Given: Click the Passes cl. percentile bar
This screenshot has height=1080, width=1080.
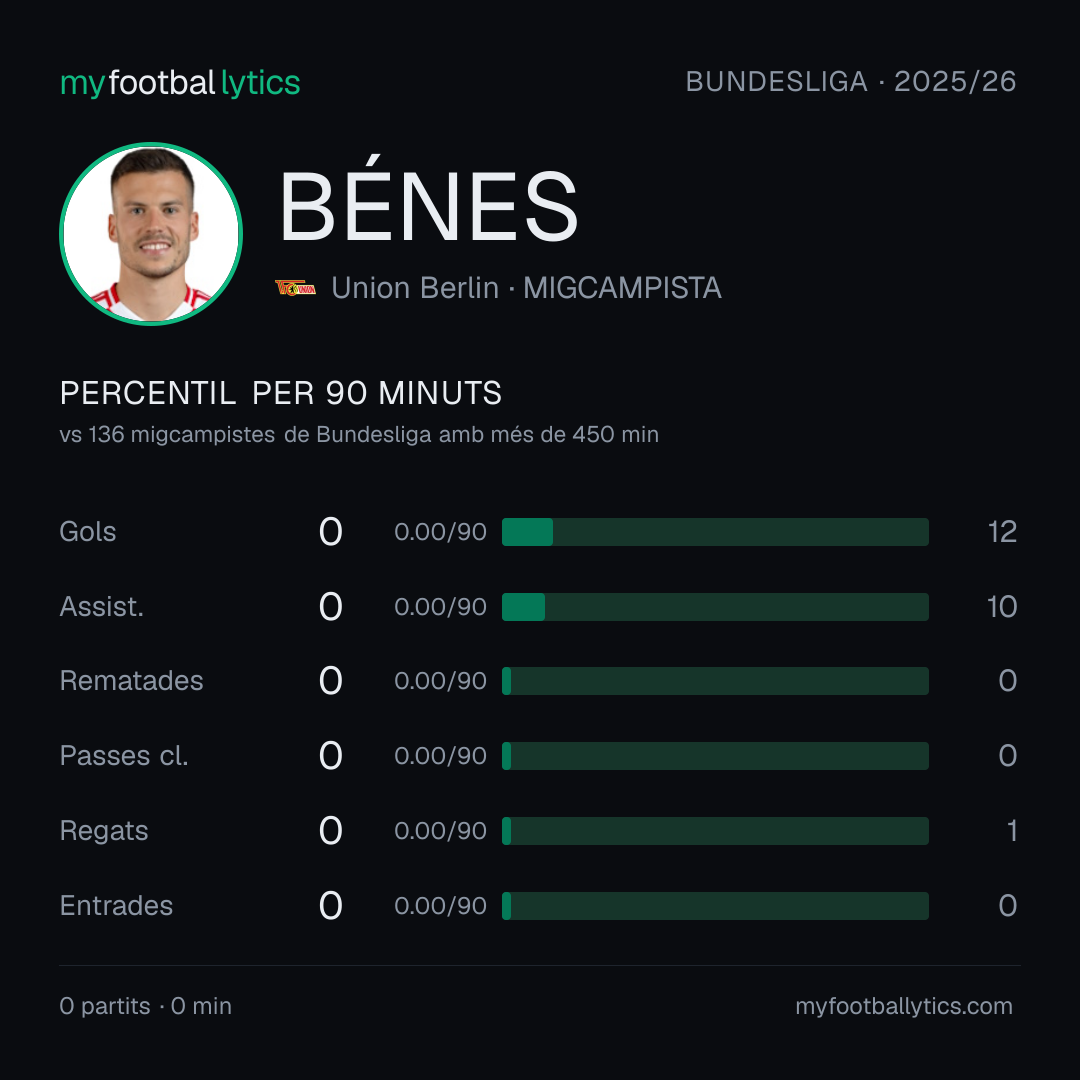Looking at the screenshot, I should pos(715,756).
